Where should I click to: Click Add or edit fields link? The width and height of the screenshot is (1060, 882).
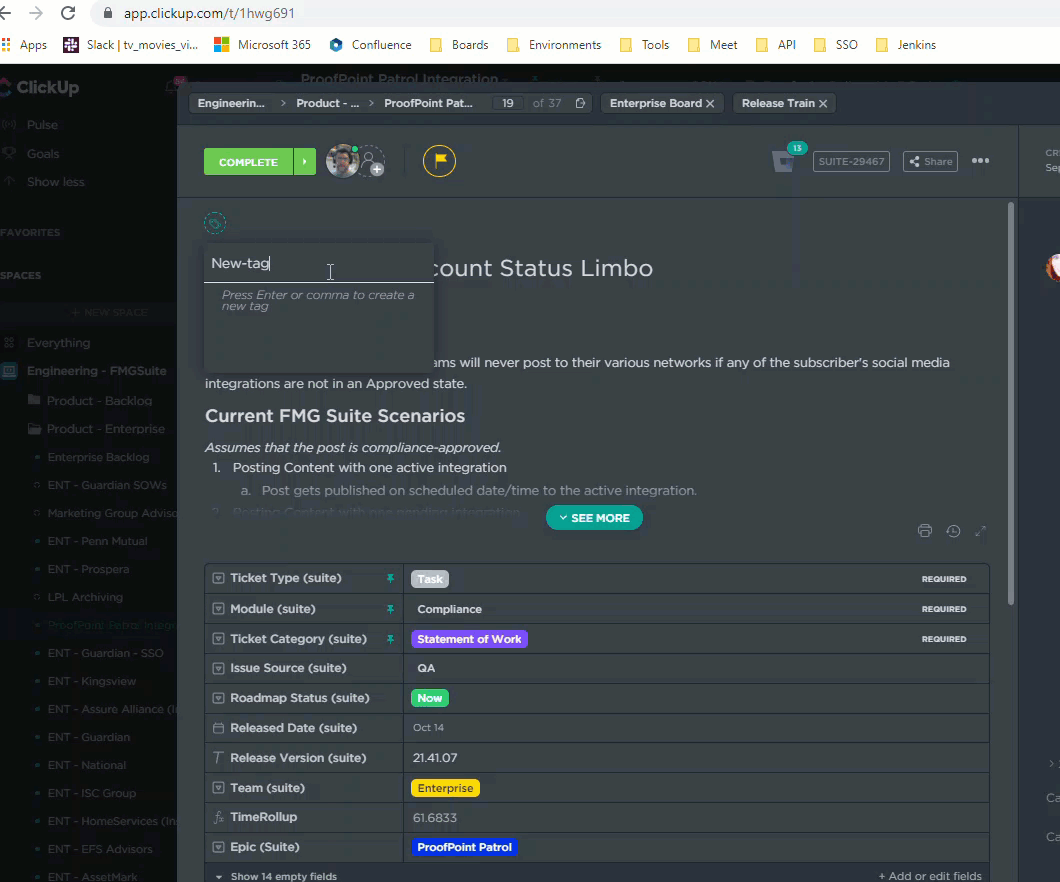(x=930, y=876)
